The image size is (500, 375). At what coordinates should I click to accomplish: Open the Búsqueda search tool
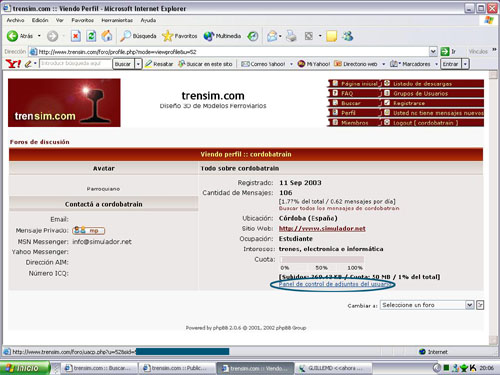point(138,36)
